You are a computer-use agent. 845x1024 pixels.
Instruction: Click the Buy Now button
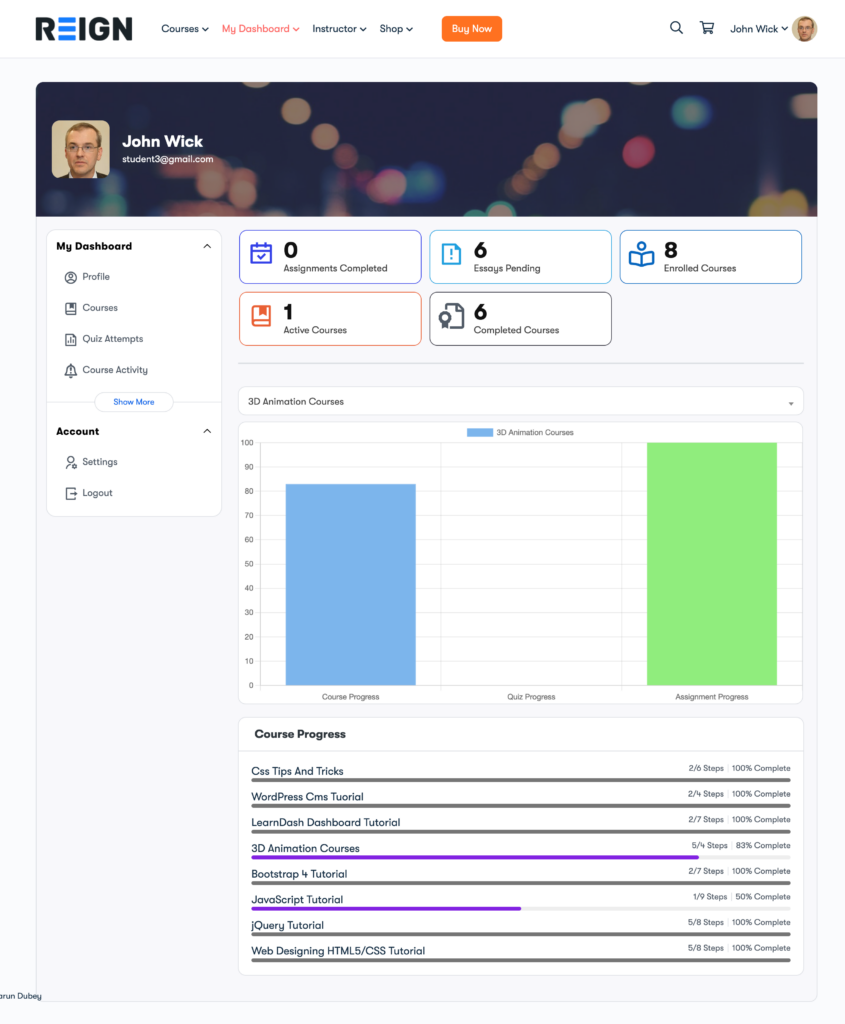click(471, 28)
